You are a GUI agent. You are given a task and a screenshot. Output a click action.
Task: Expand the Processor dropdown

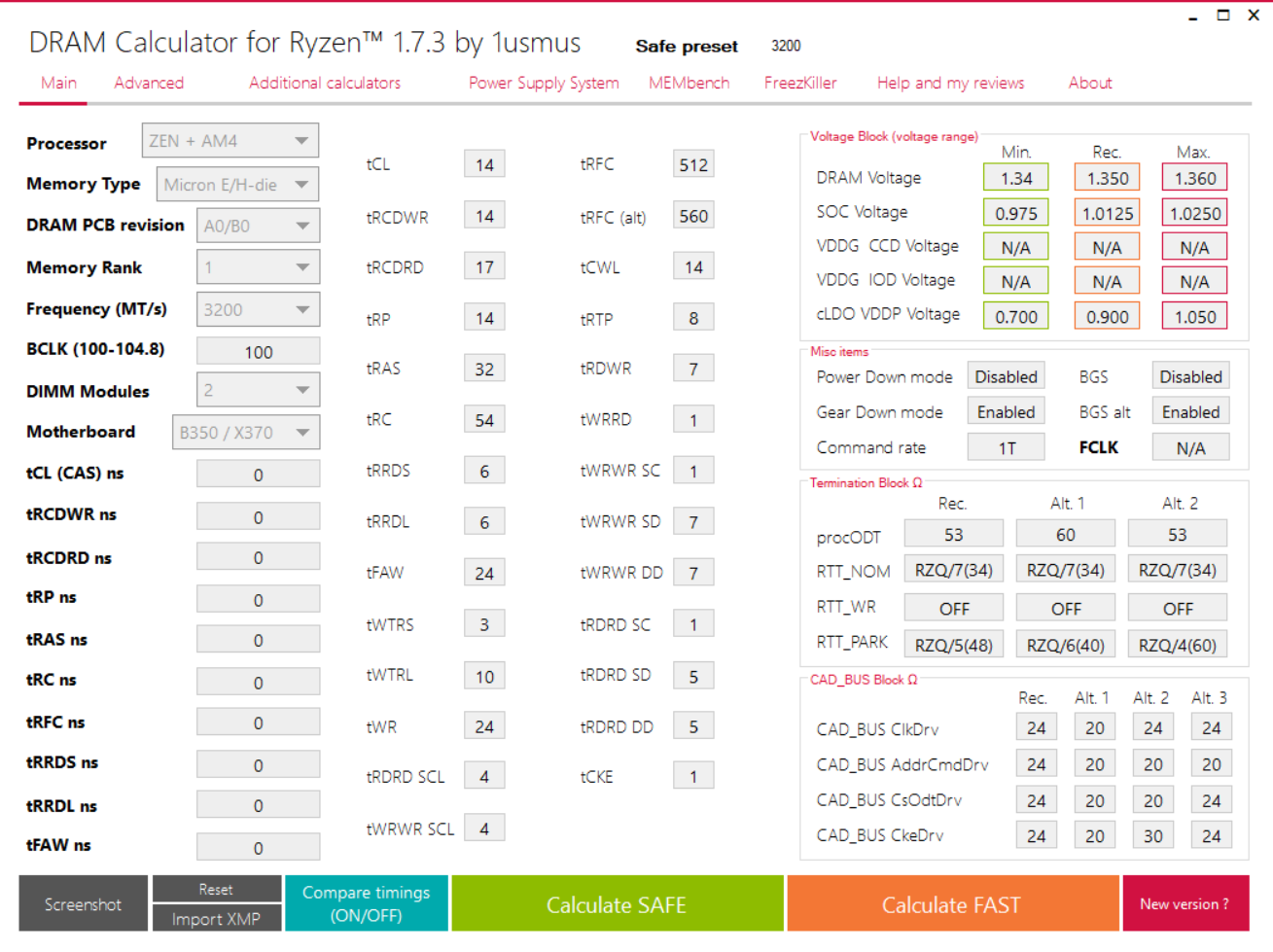tap(230, 141)
